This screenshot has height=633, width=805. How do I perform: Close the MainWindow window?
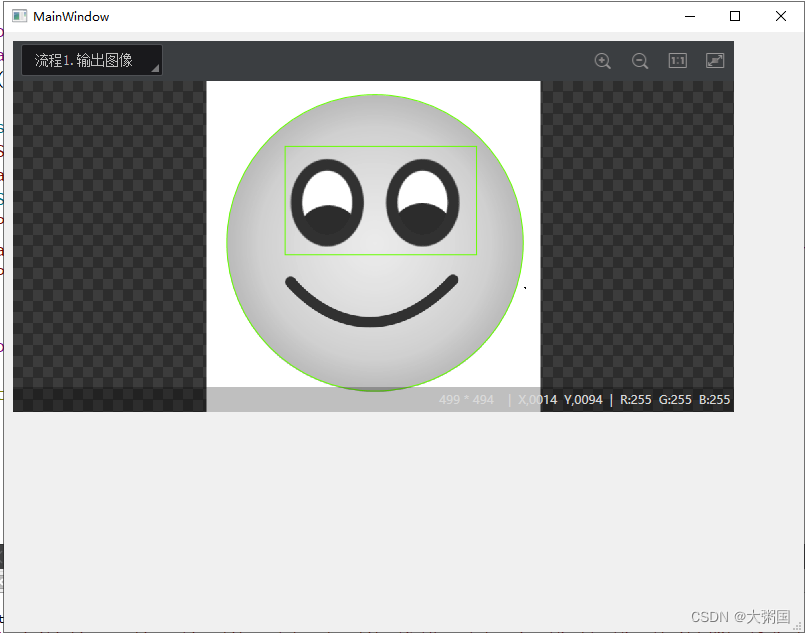point(781,16)
